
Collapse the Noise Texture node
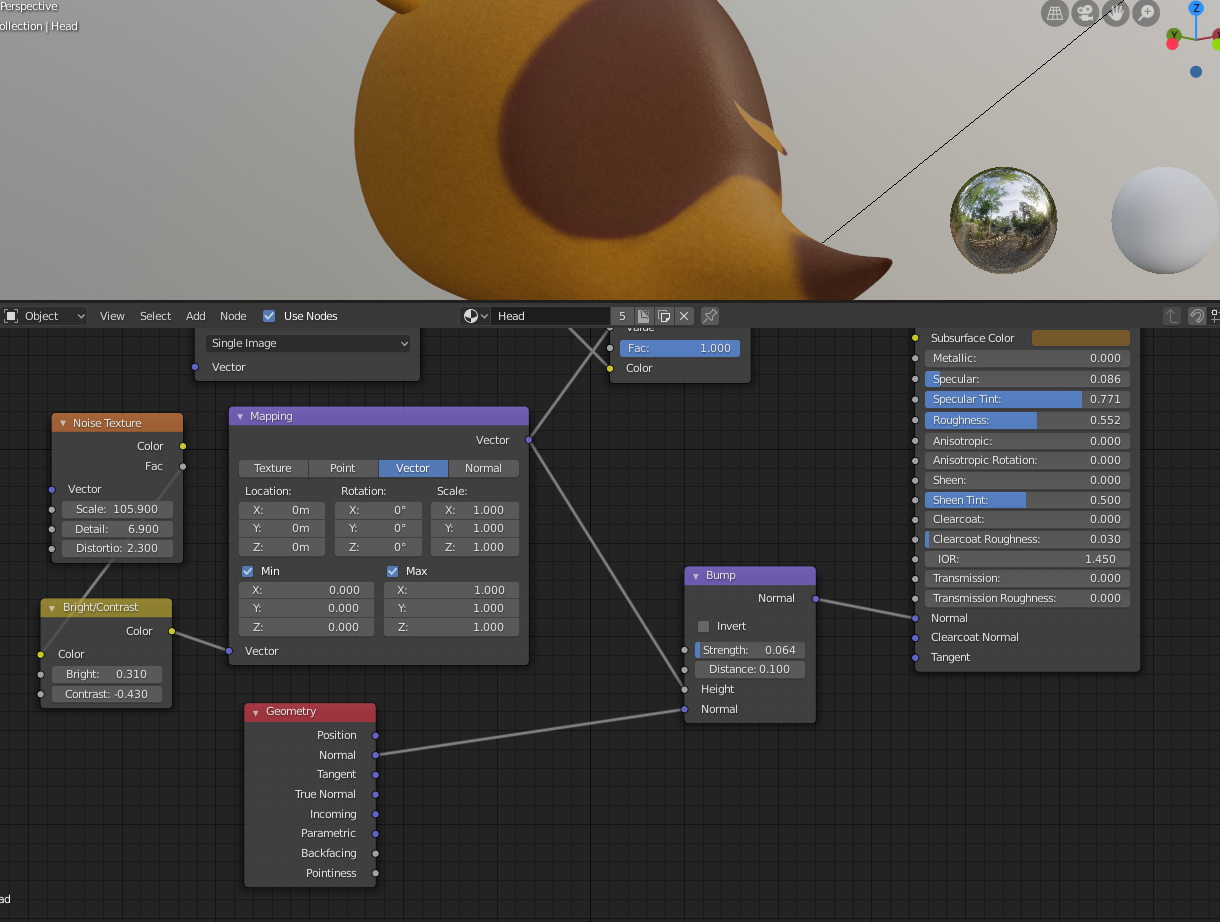[x=62, y=423]
